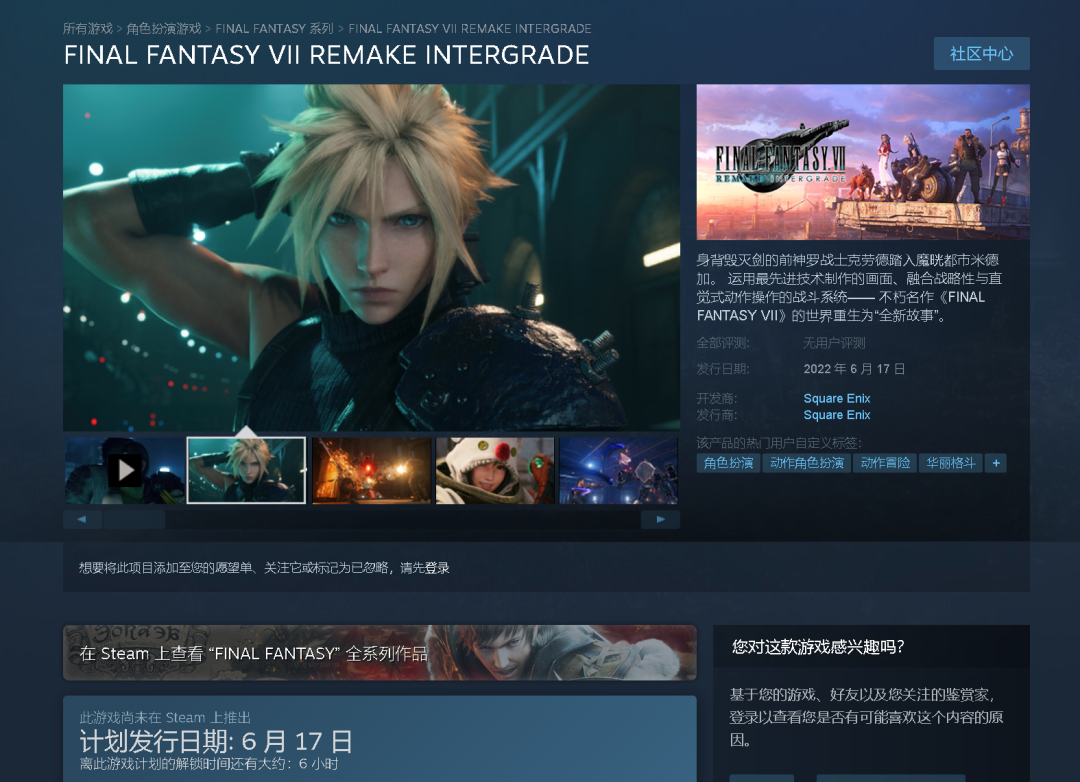Go to 所有游戏 breadcrumb link
The height and width of the screenshot is (782, 1080).
(87, 28)
